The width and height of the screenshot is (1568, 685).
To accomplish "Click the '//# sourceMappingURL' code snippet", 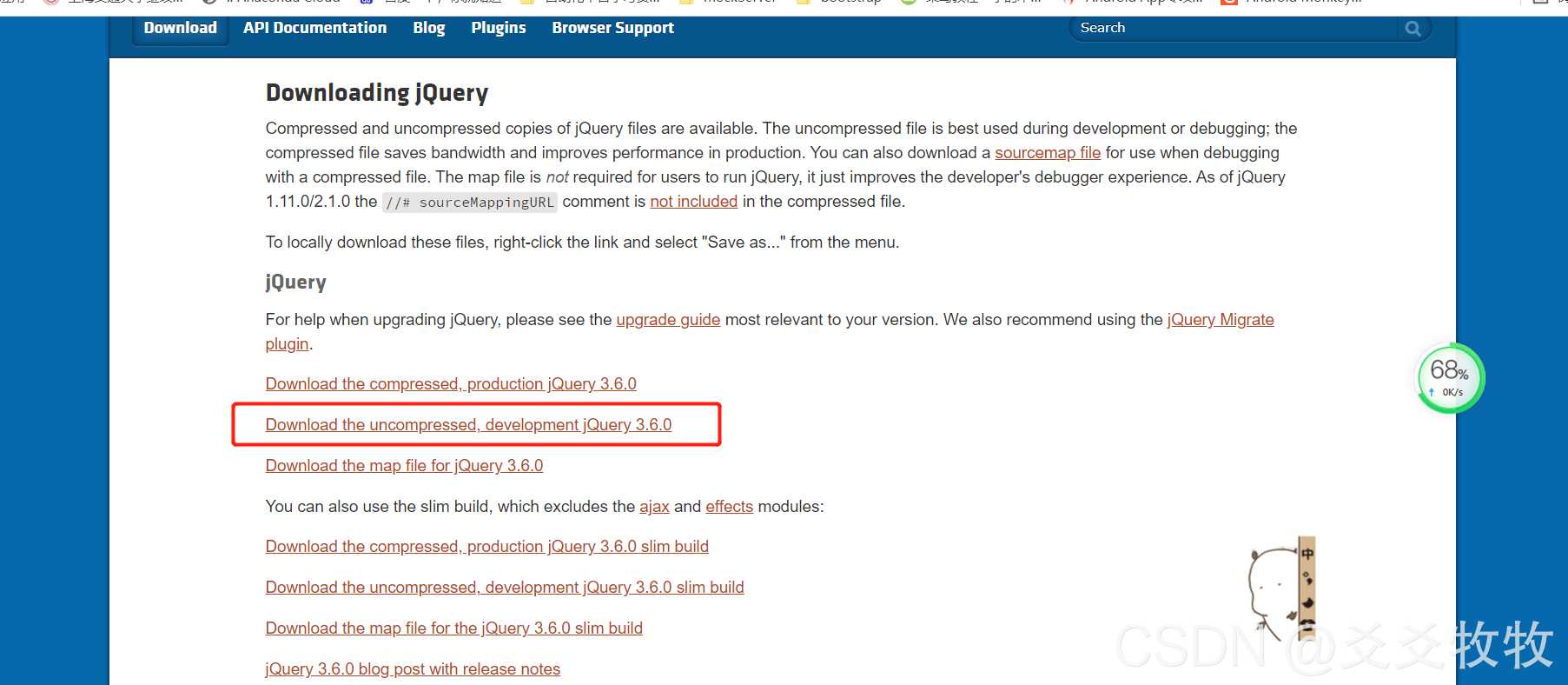I will tap(470, 203).
